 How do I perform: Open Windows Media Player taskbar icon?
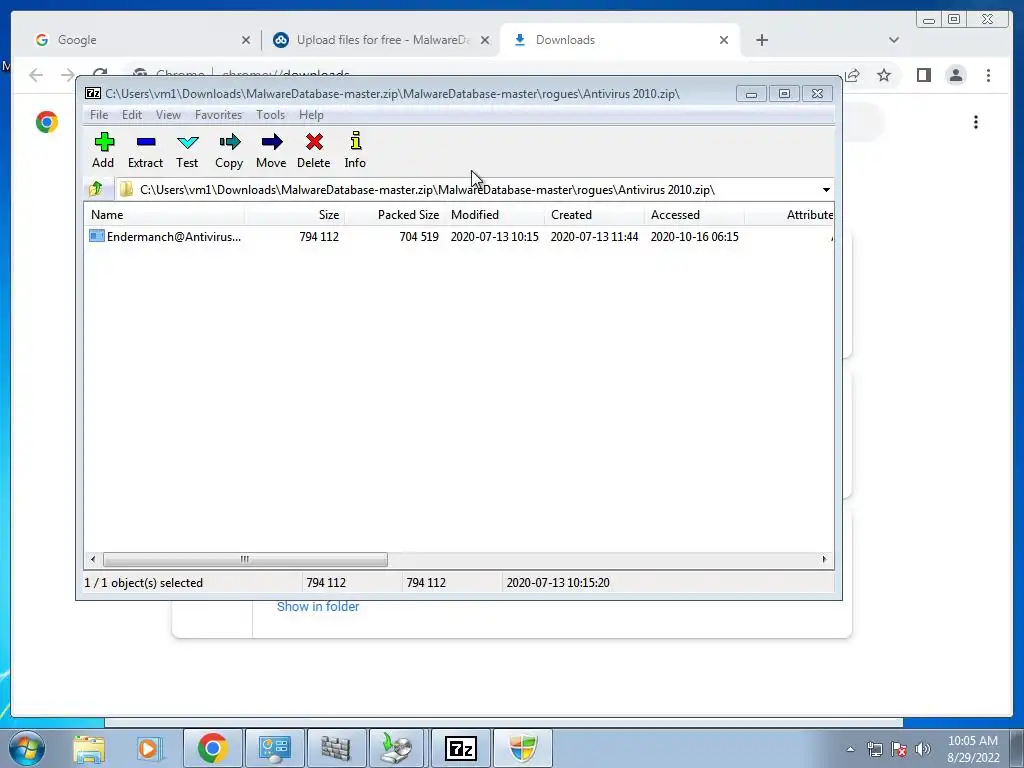(150, 748)
